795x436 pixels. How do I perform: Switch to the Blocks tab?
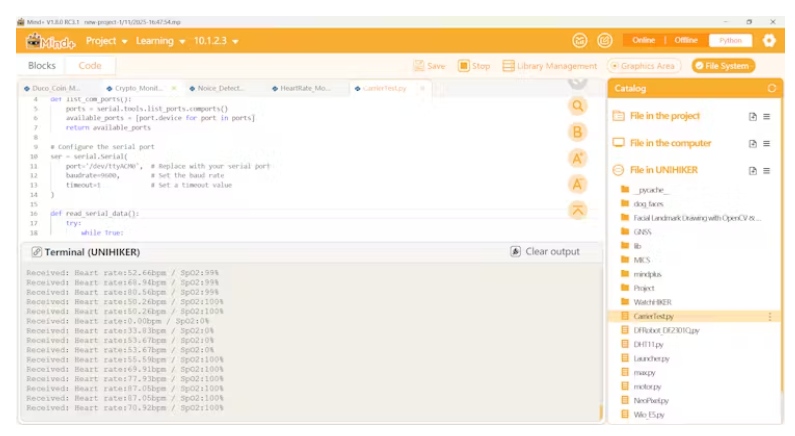42,65
